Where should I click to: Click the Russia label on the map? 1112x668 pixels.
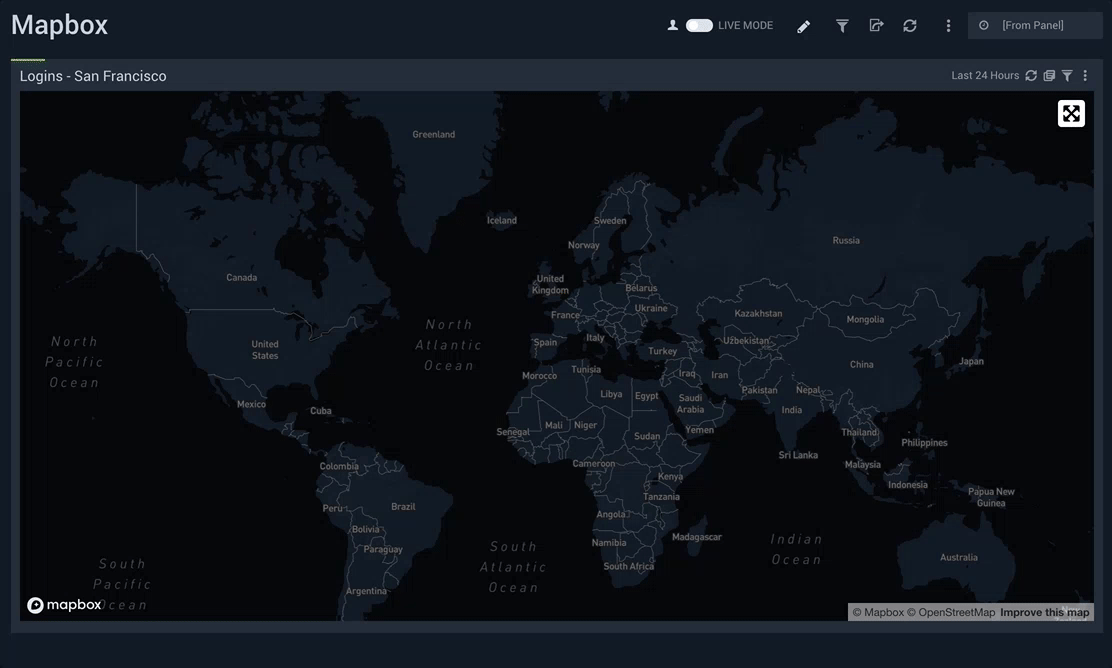pos(846,240)
